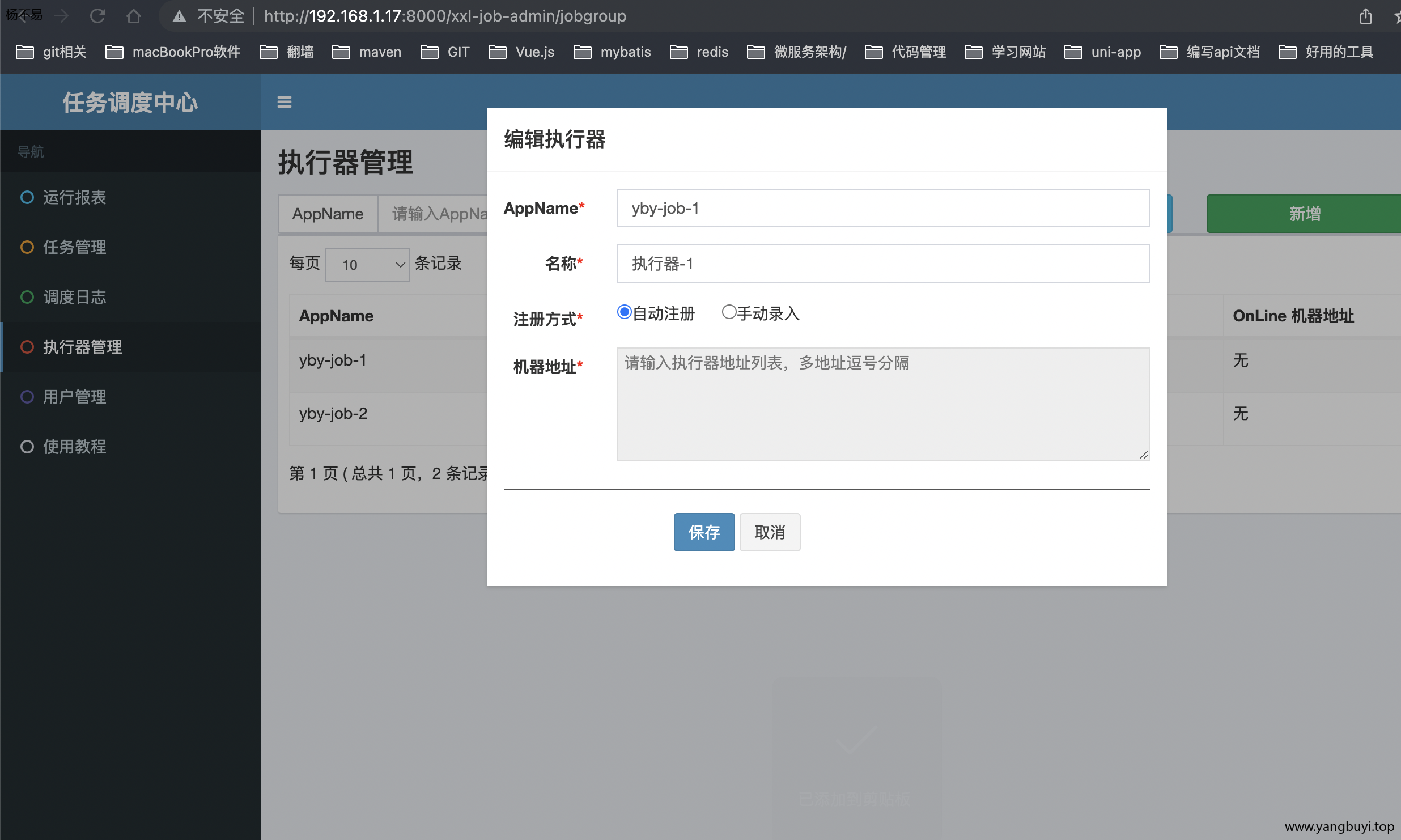1401x840 pixels.
Task: Click the 取消 button
Action: [x=770, y=532]
